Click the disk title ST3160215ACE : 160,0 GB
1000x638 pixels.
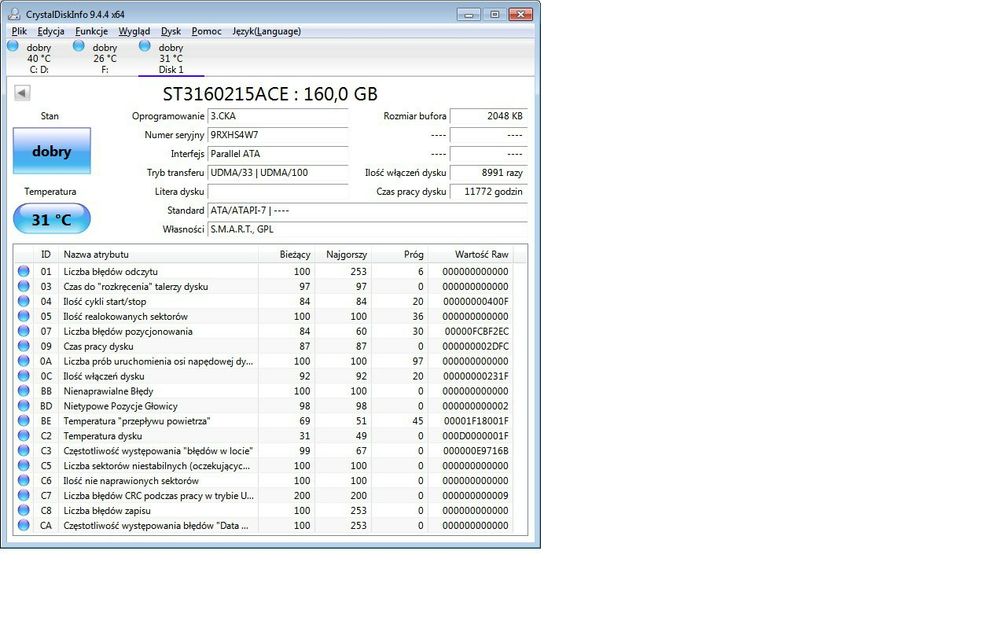click(x=270, y=94)
